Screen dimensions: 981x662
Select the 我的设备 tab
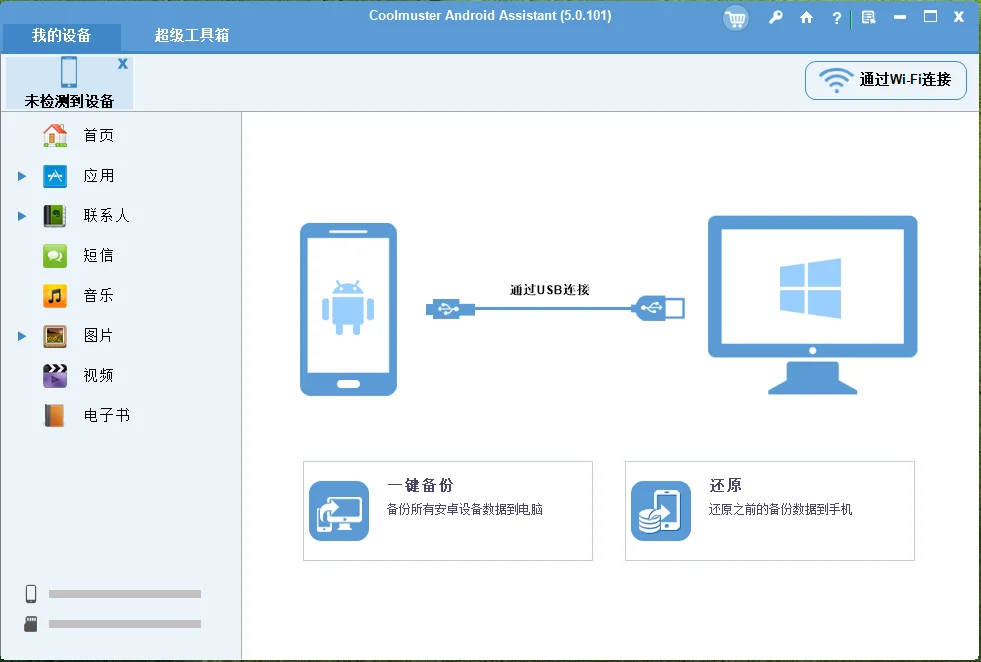60,37
